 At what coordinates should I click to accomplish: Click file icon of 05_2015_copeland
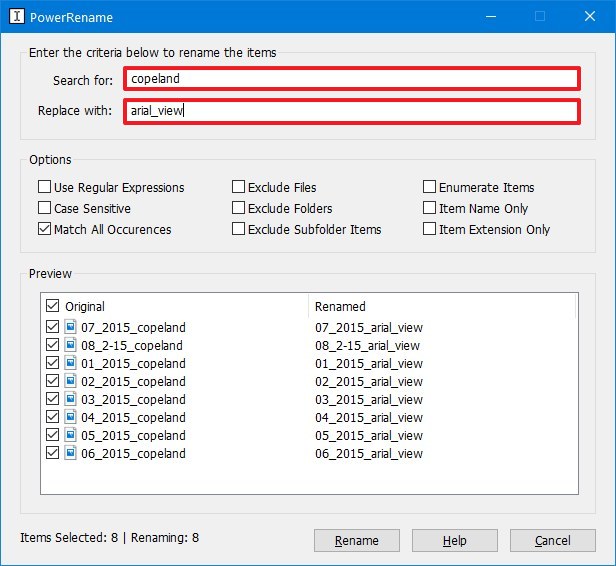70,435
